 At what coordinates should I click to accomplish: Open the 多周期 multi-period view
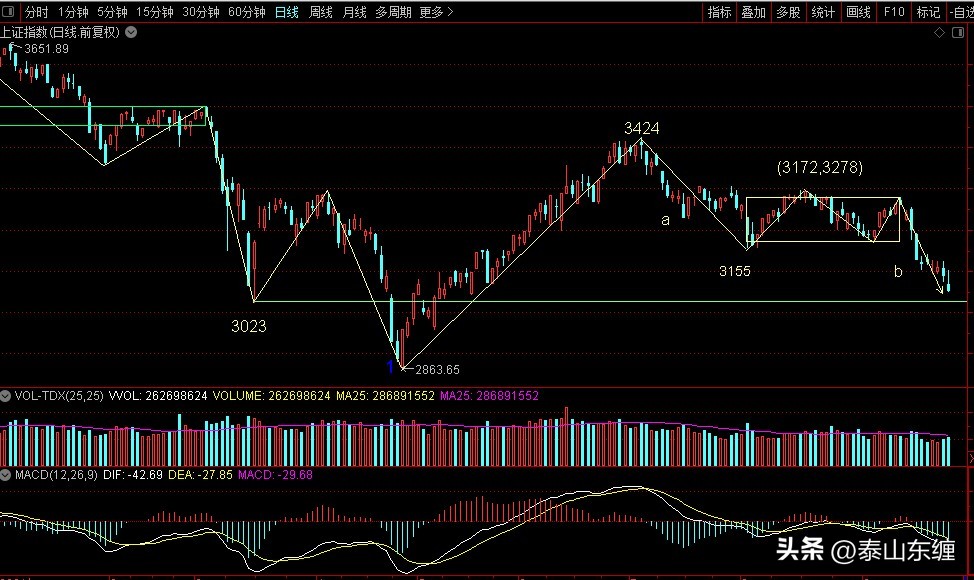393,12
